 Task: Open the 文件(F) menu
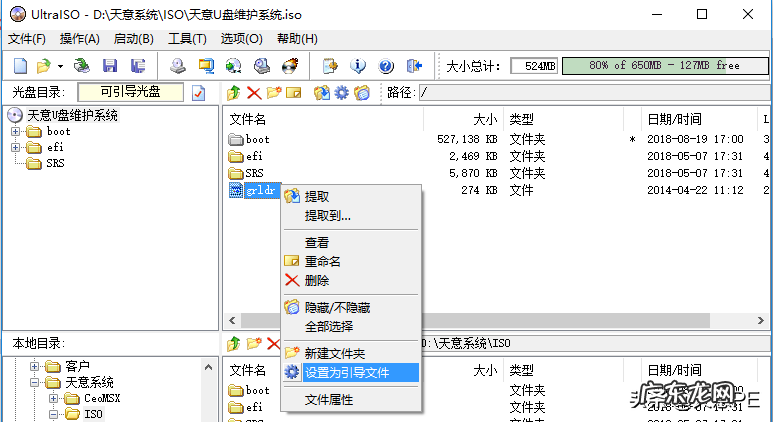point(27,39)
